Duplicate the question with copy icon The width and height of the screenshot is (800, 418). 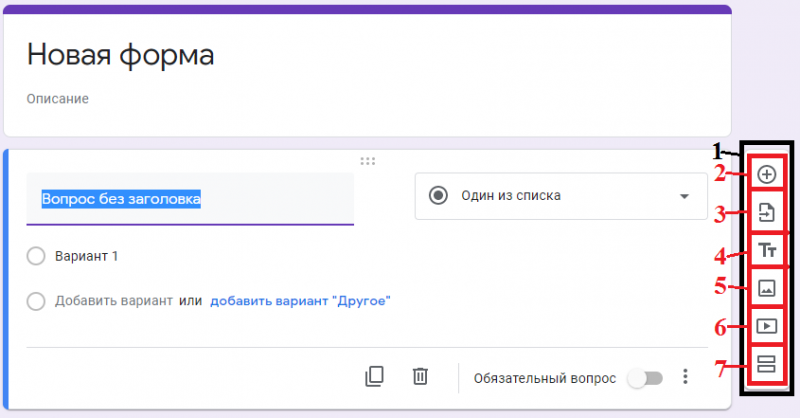[x=374, y=377]
